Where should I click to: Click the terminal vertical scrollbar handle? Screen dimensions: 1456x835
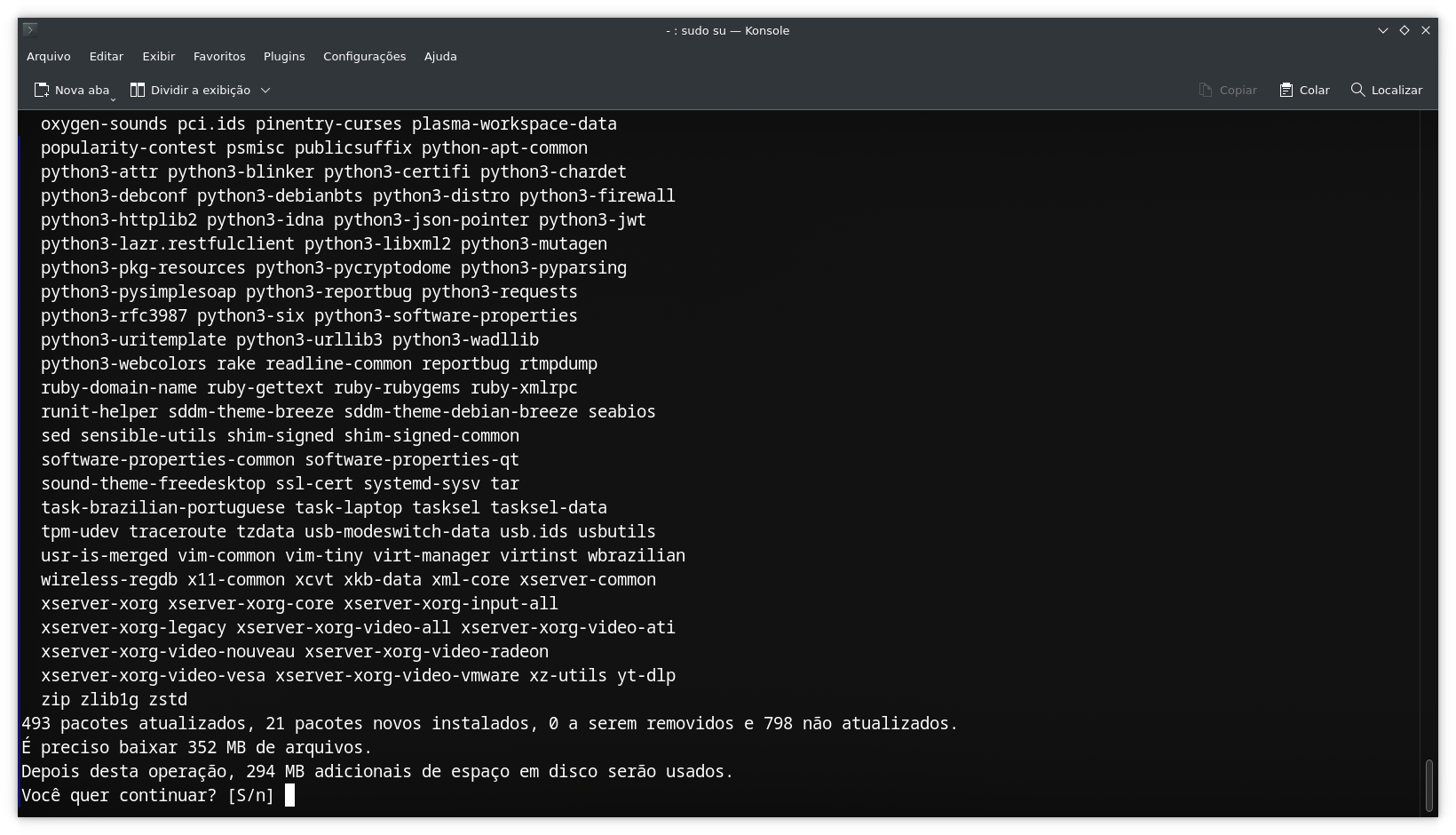pyautogui.click(x=1428, y=785)
